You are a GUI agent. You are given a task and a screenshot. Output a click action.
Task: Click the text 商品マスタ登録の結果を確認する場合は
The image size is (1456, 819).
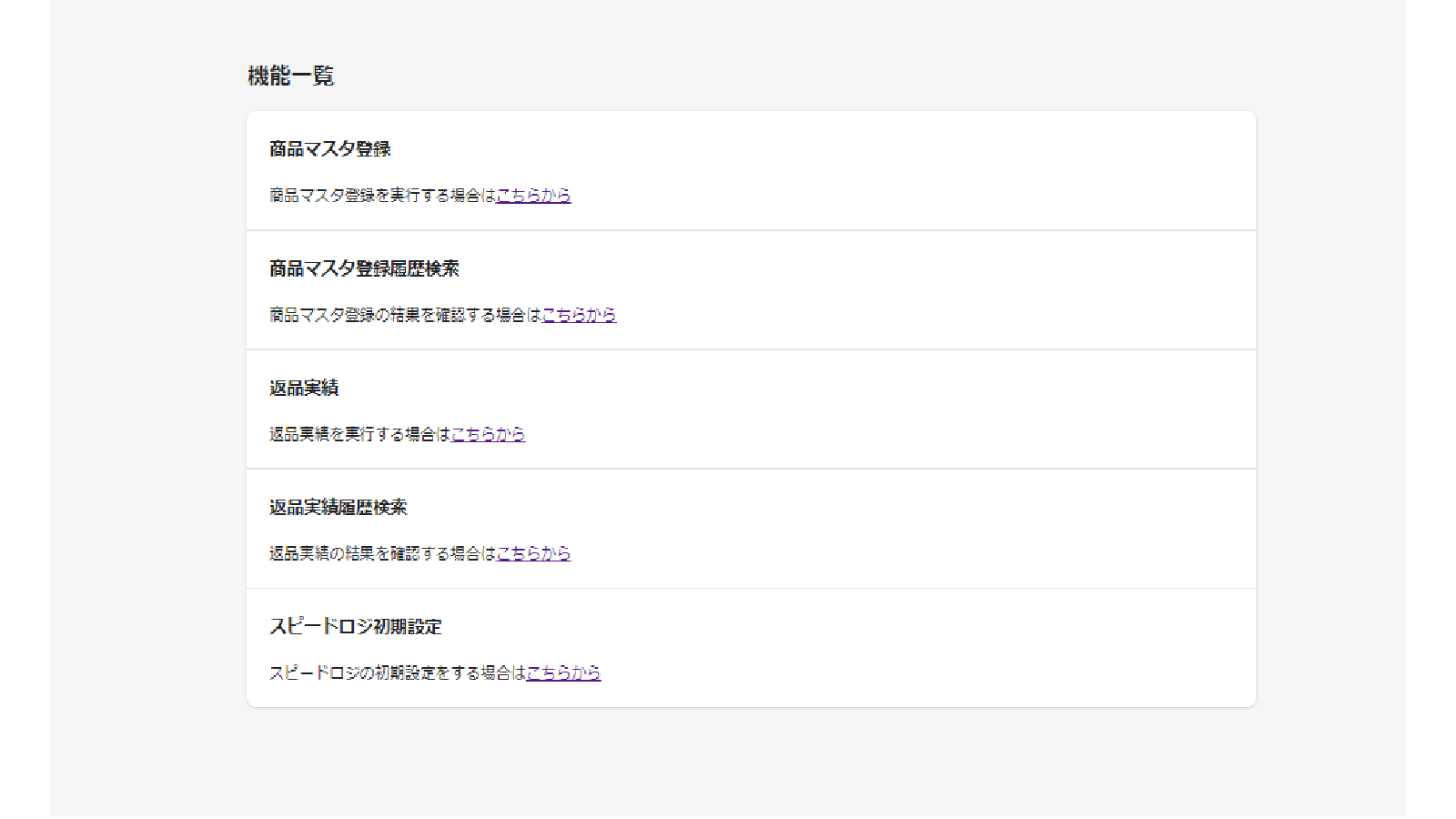[405, 315]
